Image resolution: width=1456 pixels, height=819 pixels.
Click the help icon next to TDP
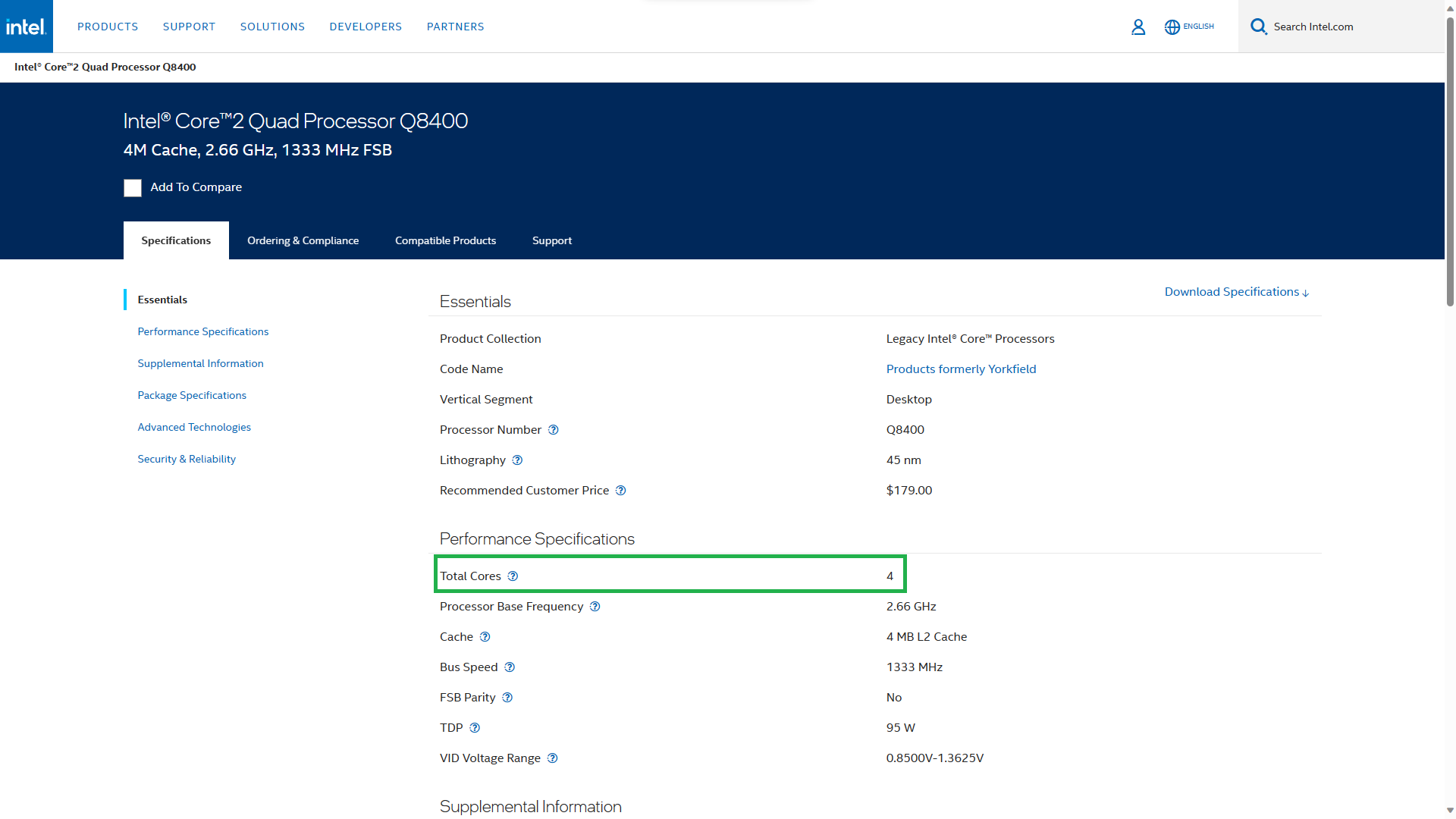point(475,728)
